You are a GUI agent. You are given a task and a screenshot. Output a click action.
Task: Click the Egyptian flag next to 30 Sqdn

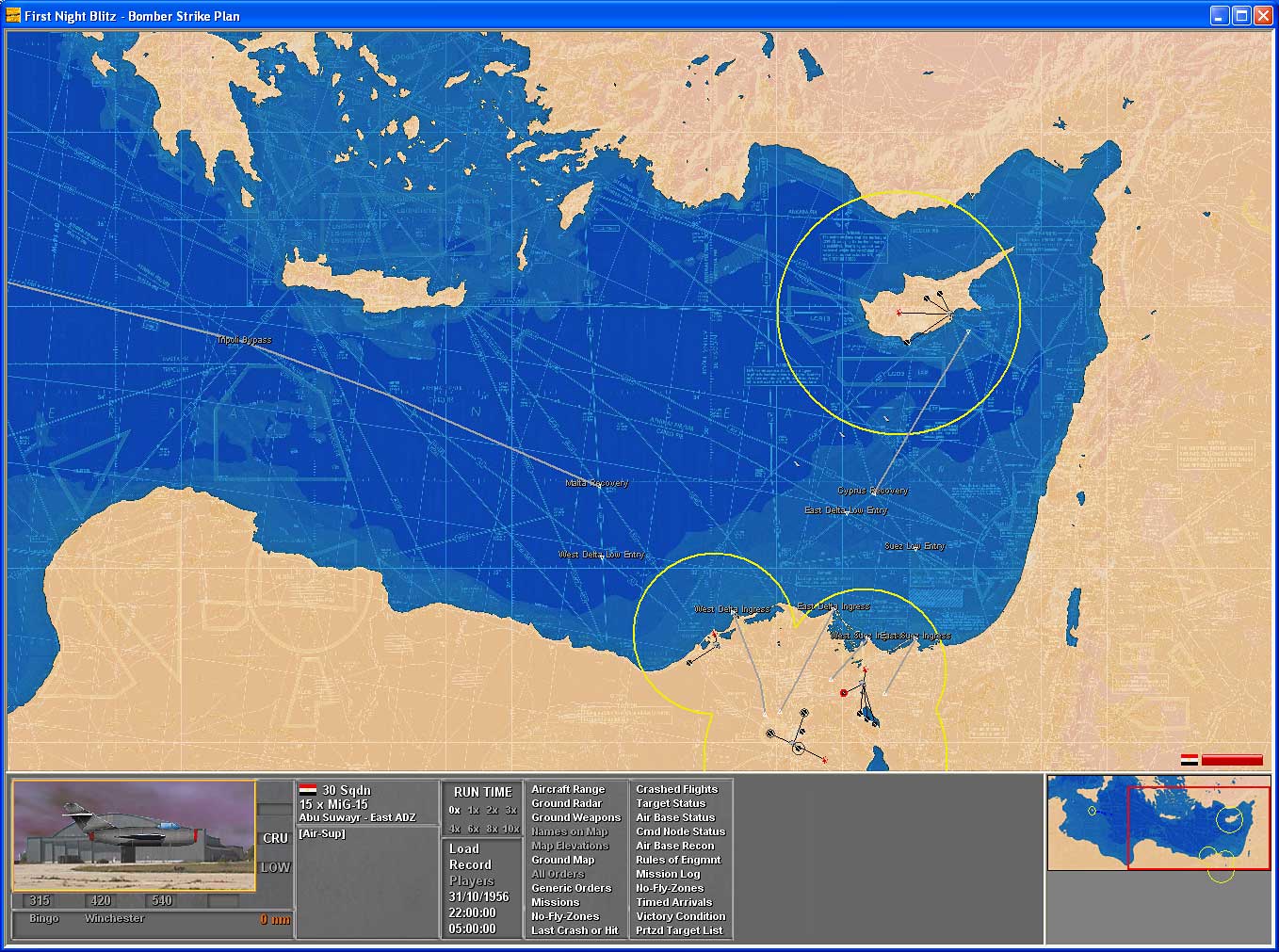307,790
